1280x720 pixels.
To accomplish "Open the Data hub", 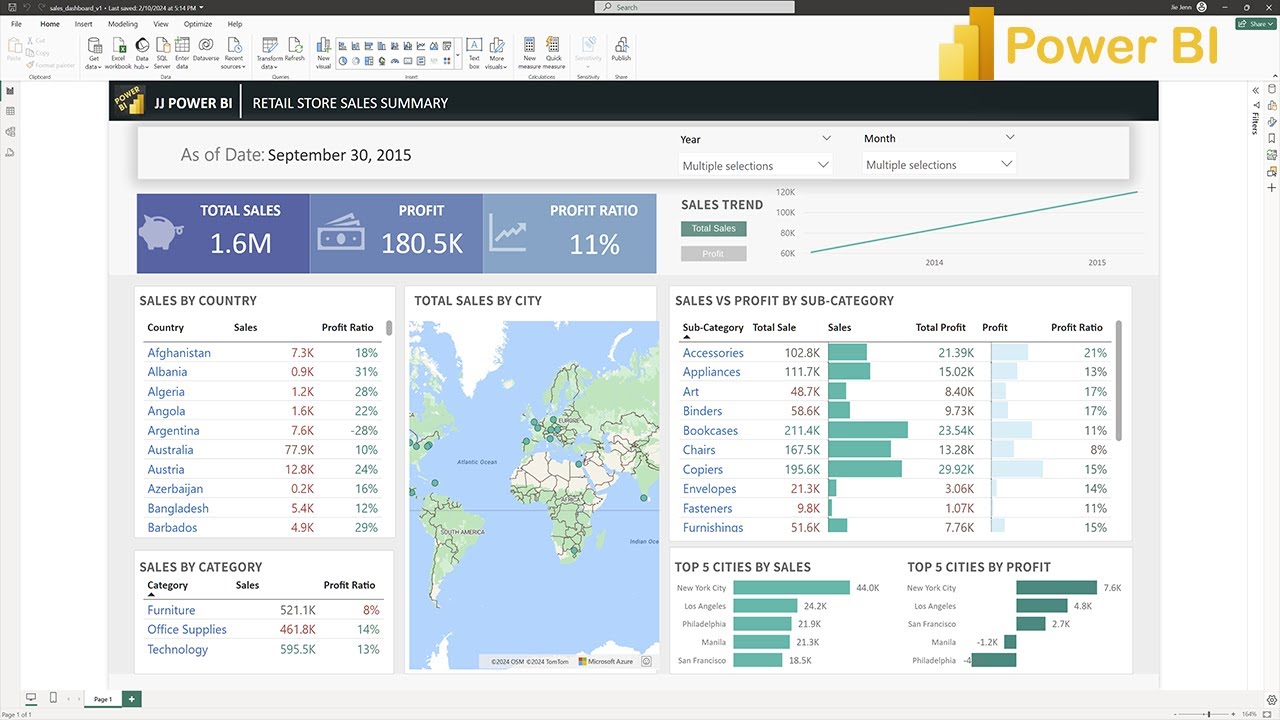I will click(x=142, y=53).
